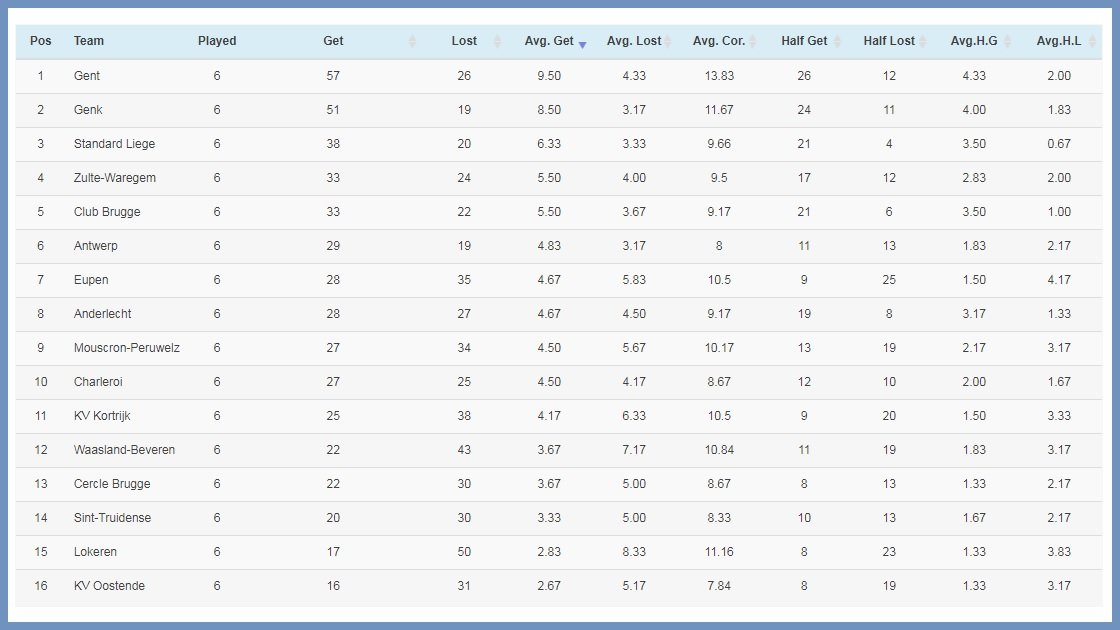Click Genk's Avg. Get value 8.50
The width and height of the screenshot is (1120, 630).
click(x=549, y=110)
